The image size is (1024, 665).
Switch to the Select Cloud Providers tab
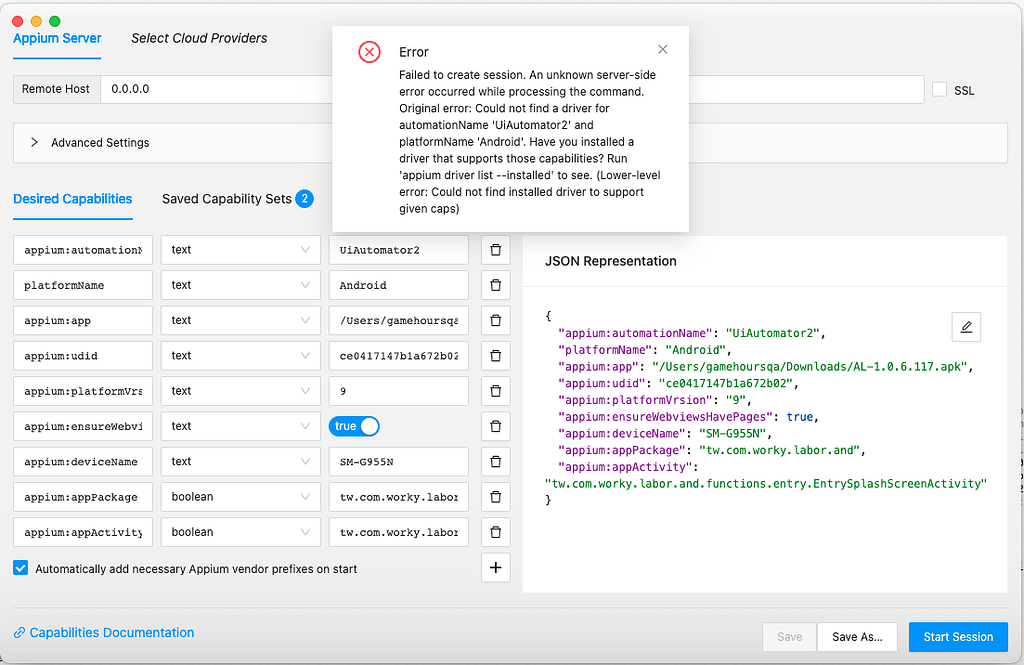point(199,38)
